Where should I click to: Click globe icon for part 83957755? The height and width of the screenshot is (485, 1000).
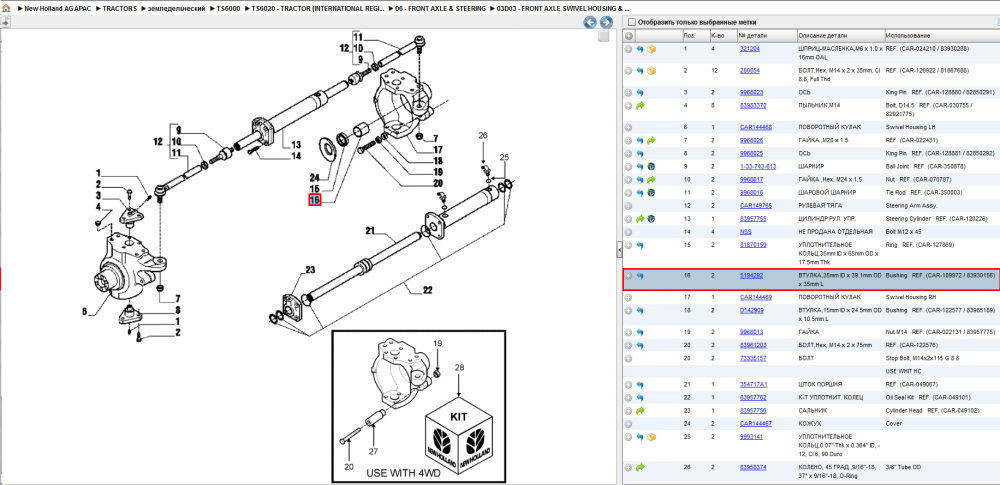(651, 219)
